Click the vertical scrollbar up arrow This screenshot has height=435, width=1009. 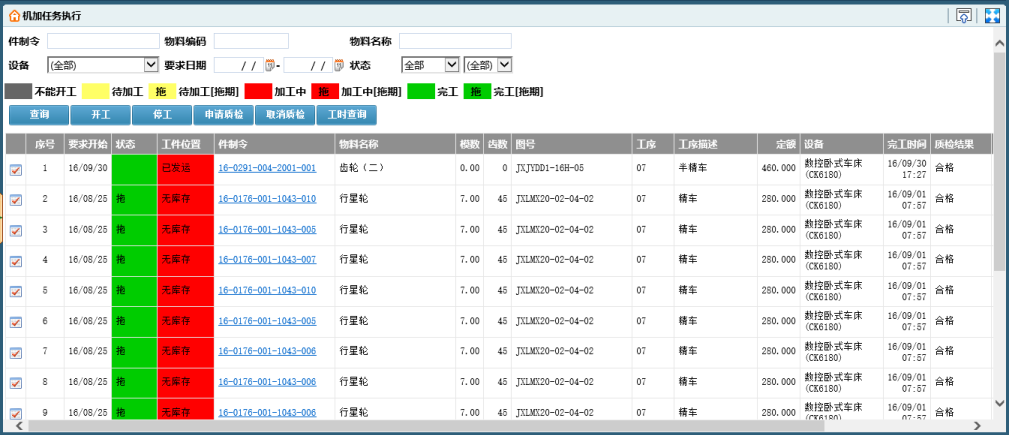[999, 57]
